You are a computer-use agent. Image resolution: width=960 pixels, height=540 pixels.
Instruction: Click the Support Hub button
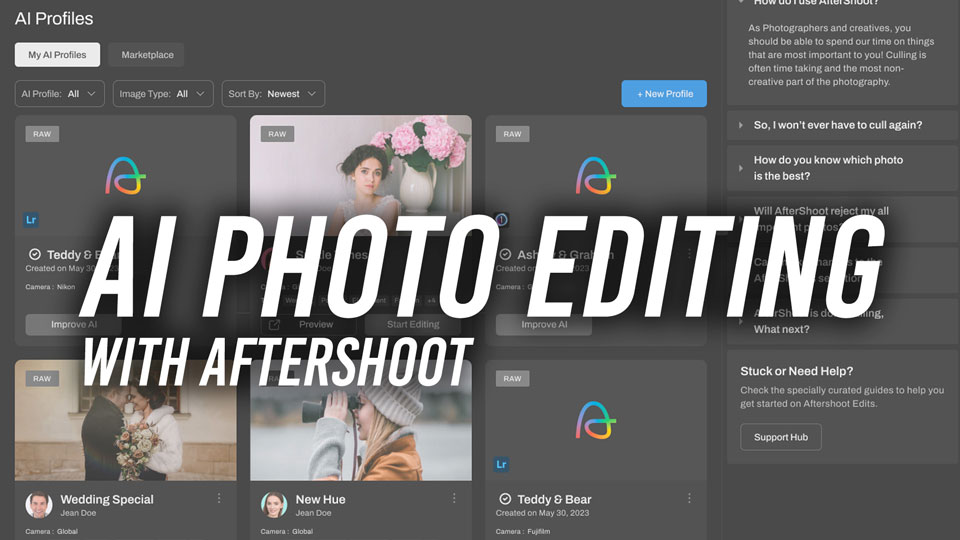[x=781, y=437]
